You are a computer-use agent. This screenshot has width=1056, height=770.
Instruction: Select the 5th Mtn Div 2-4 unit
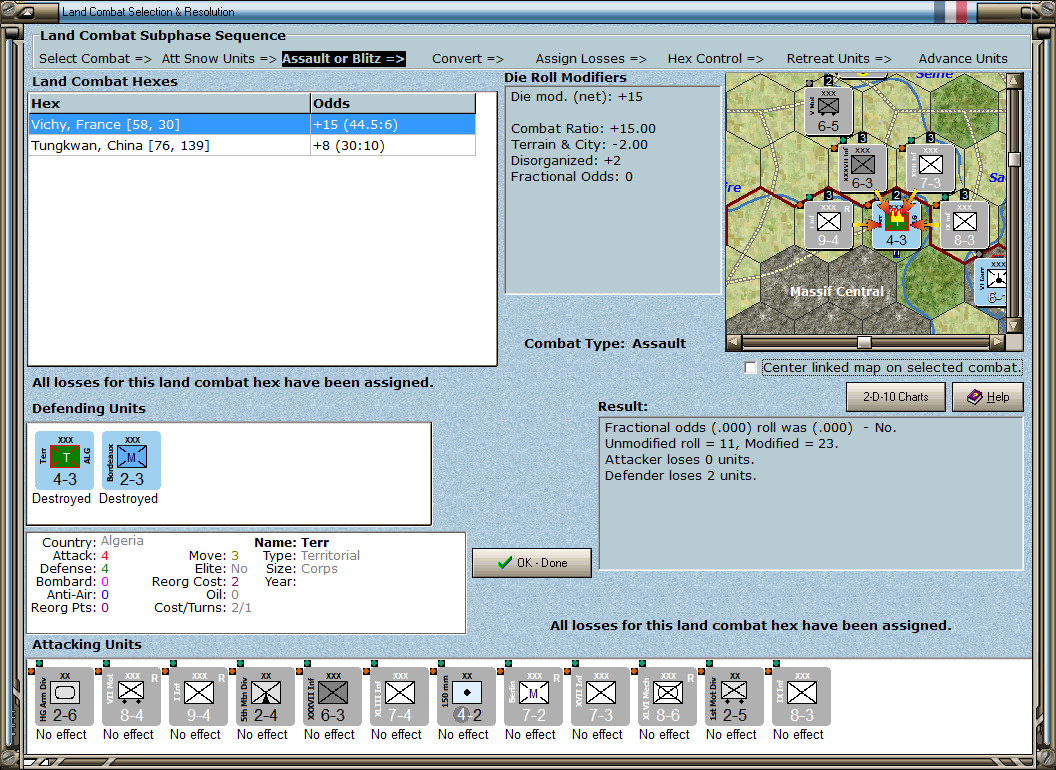tap(265, 696)
